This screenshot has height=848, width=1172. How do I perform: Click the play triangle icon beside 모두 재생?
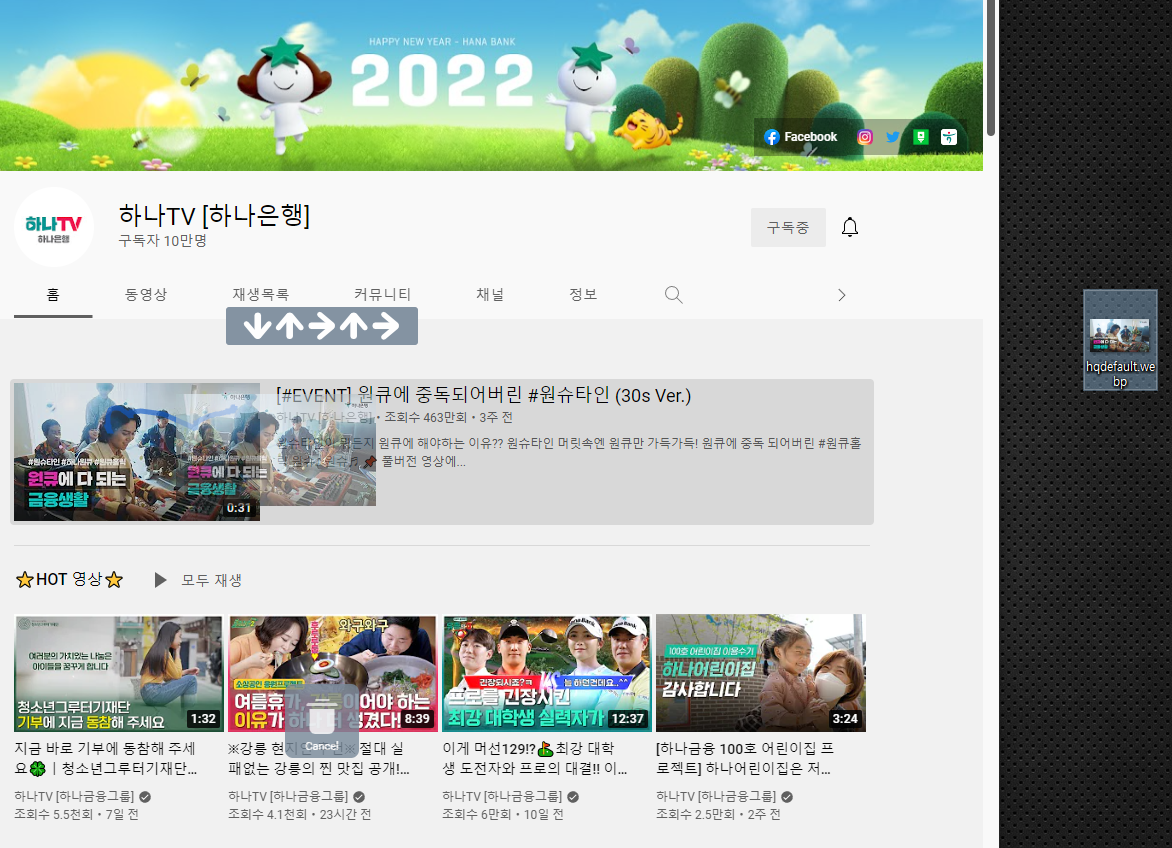pos(160,580)
